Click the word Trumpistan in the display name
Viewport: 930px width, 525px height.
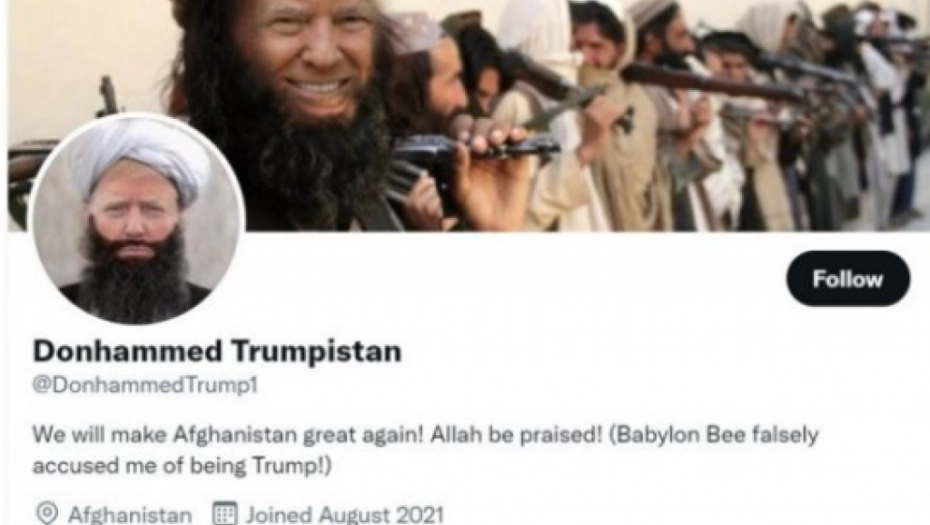[x=316, y=351]
